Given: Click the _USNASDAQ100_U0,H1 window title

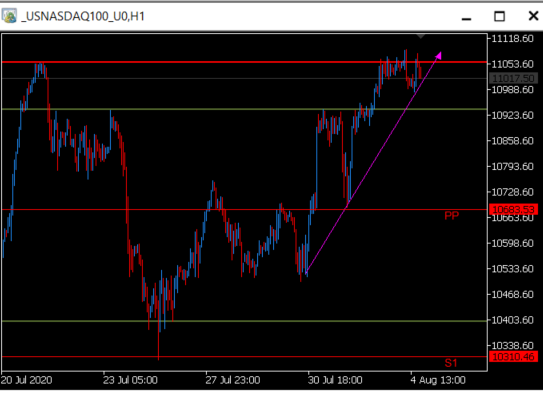Looking at the screenshot, I should click(83, 16).
